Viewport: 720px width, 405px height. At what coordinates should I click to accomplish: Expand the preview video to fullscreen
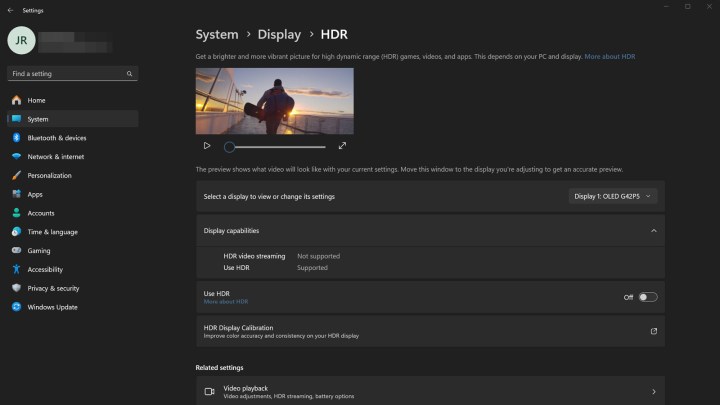342,146
